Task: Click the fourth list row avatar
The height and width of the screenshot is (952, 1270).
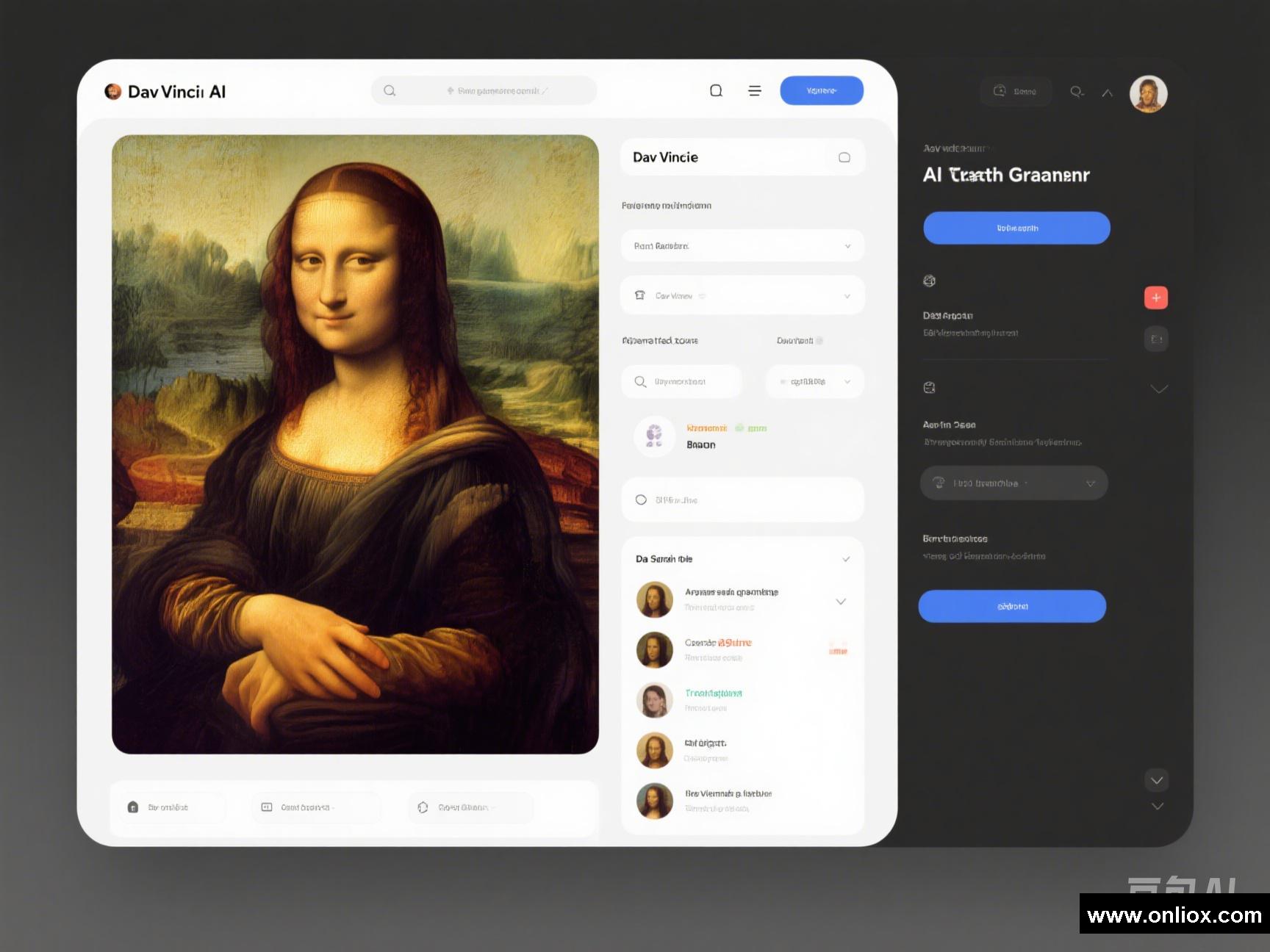Action: point(654,750)
